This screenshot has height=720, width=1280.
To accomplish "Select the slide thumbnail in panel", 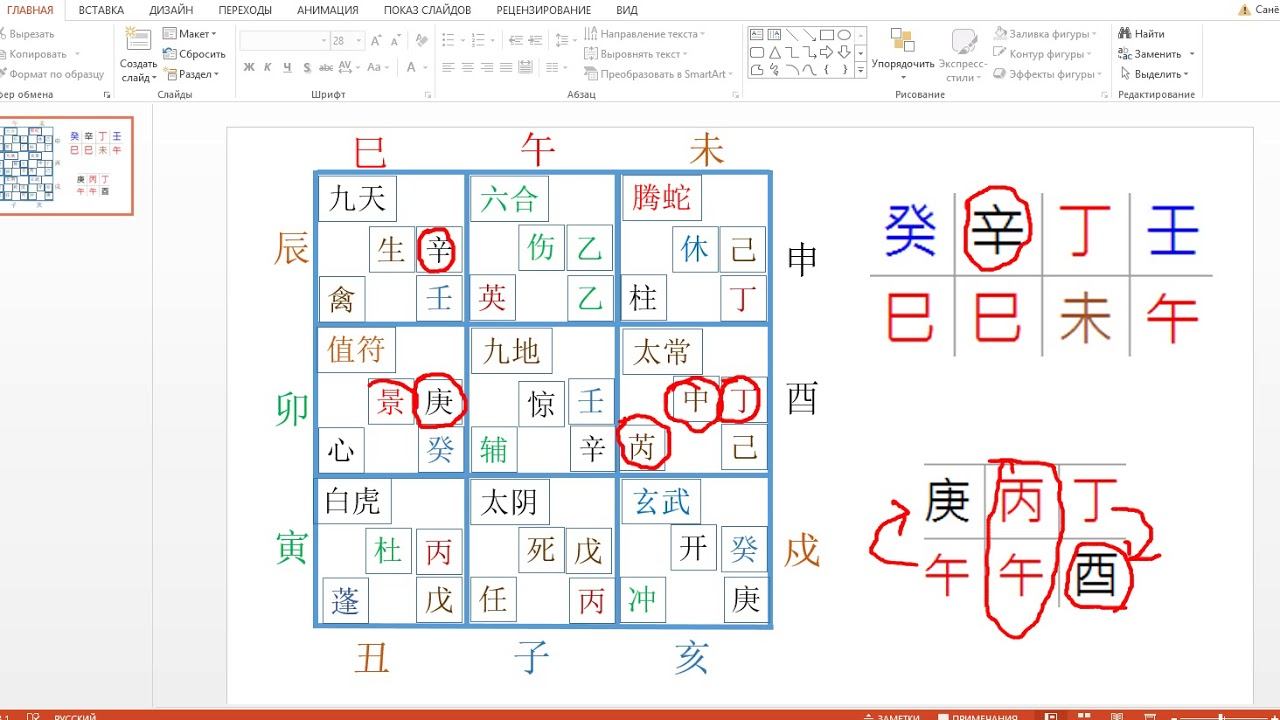I will coord(65,165).
